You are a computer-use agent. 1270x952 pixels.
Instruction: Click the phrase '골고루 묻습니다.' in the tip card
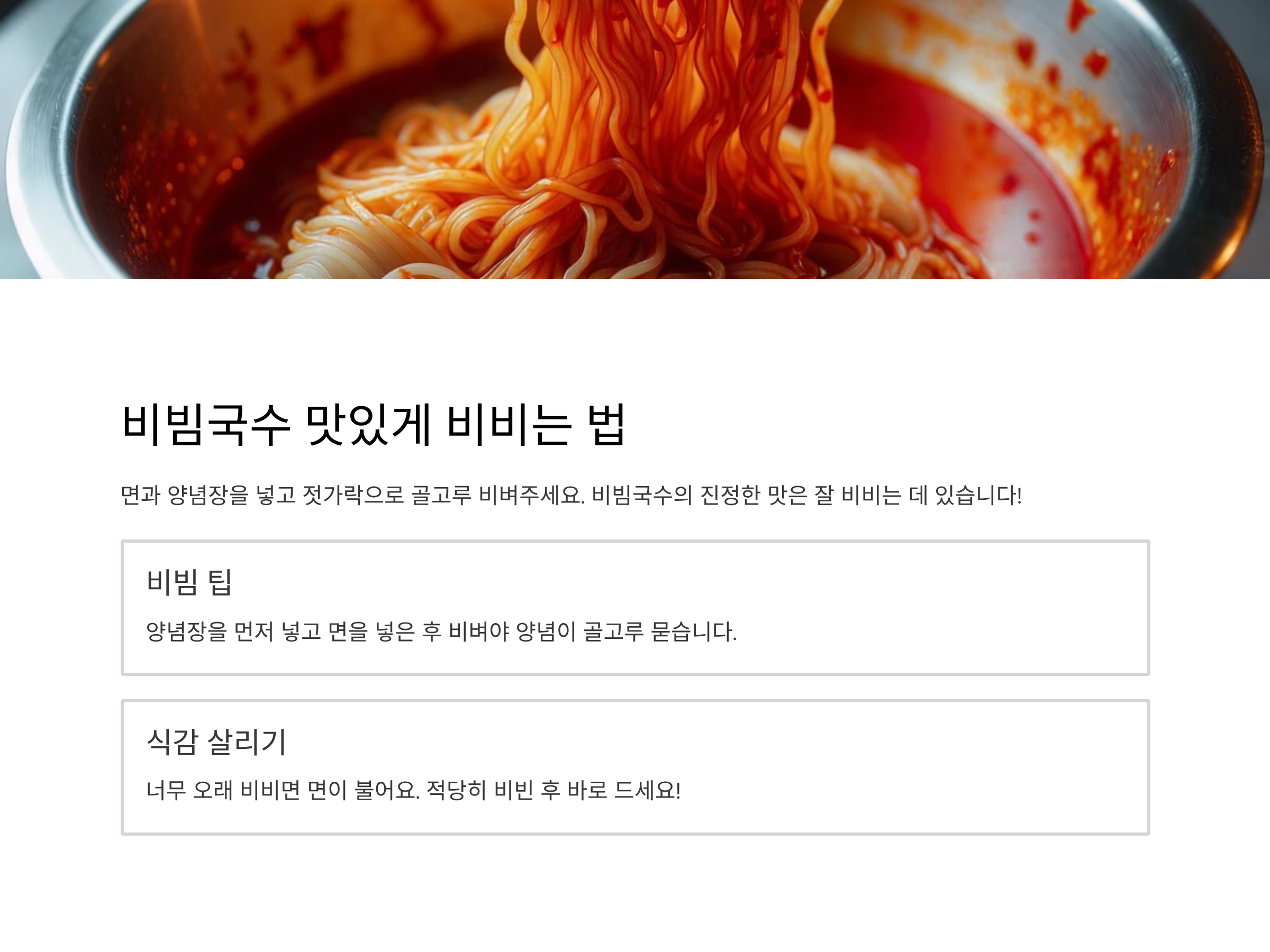tap(660, 632)
